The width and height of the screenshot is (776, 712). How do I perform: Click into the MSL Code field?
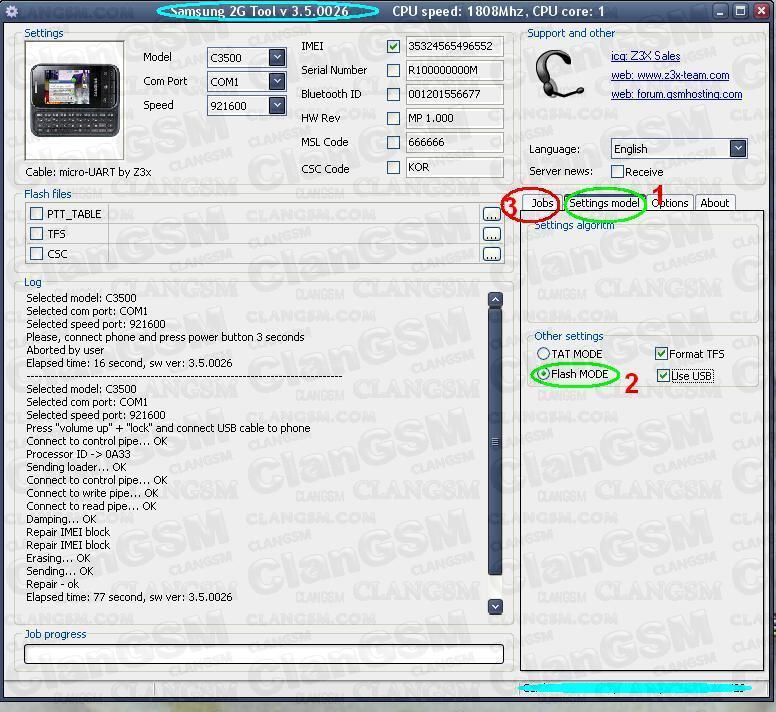(x=454, y=142)
